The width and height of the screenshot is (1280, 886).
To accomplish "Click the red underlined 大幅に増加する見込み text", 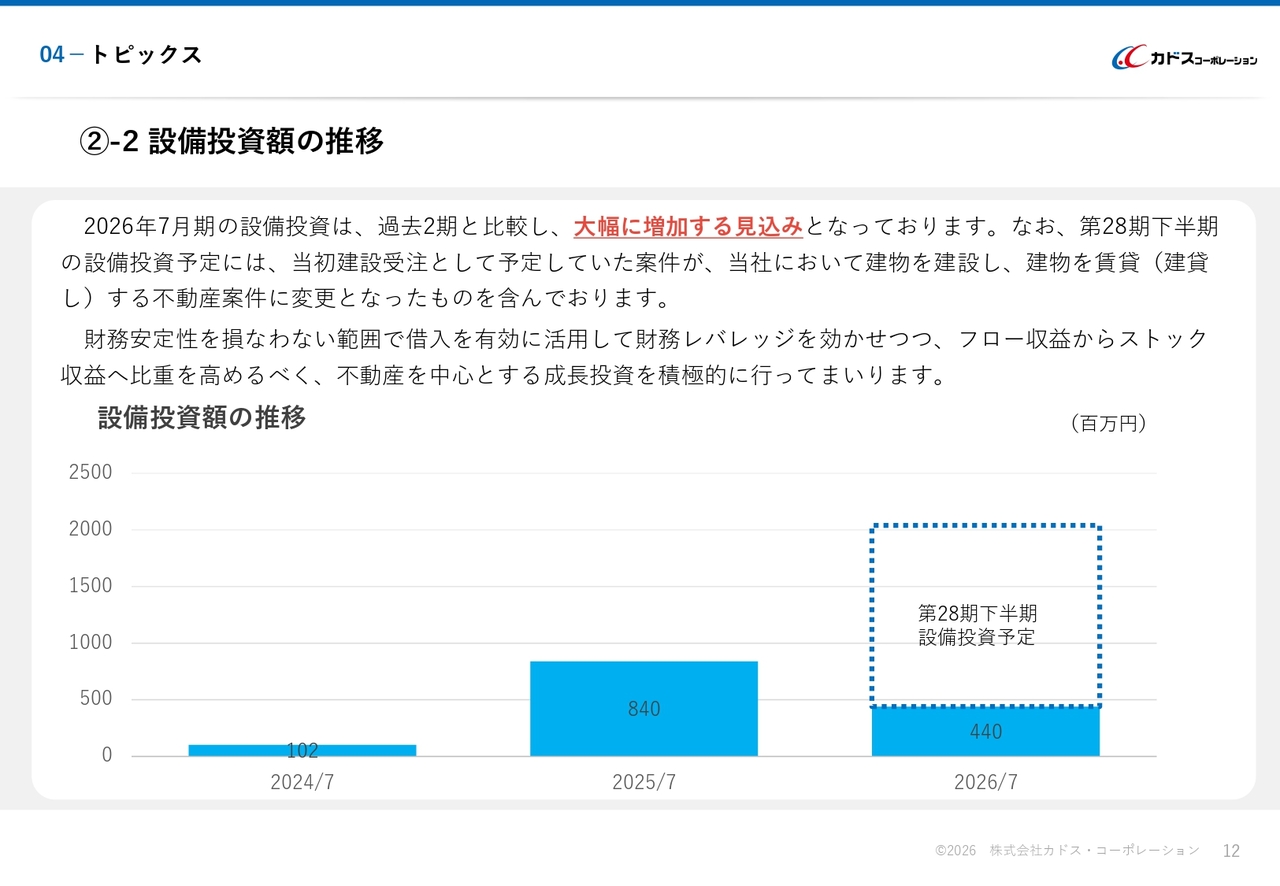I will click(688, 227).
